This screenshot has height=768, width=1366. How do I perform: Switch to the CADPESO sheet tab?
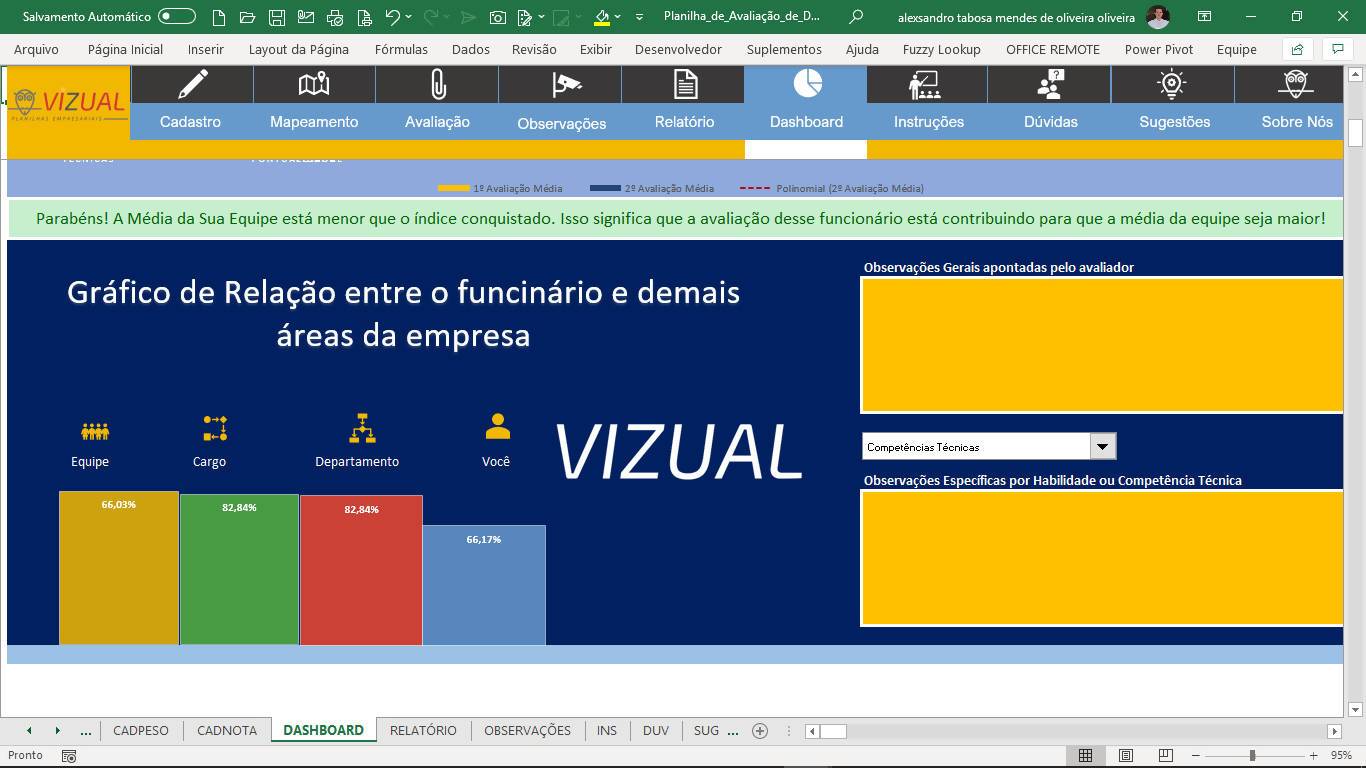[141, 730]
